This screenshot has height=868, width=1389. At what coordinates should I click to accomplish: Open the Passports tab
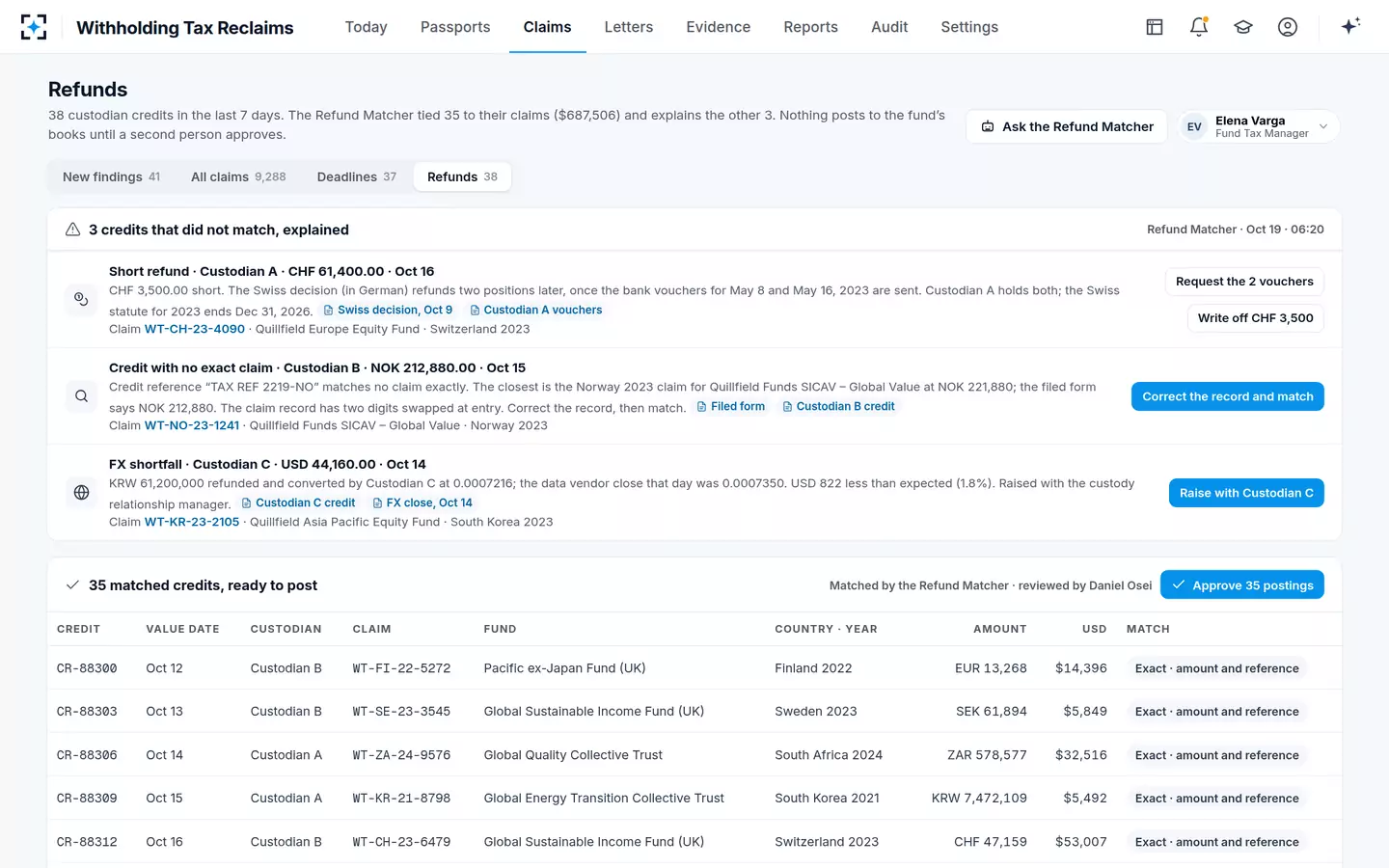click(455, 27)
